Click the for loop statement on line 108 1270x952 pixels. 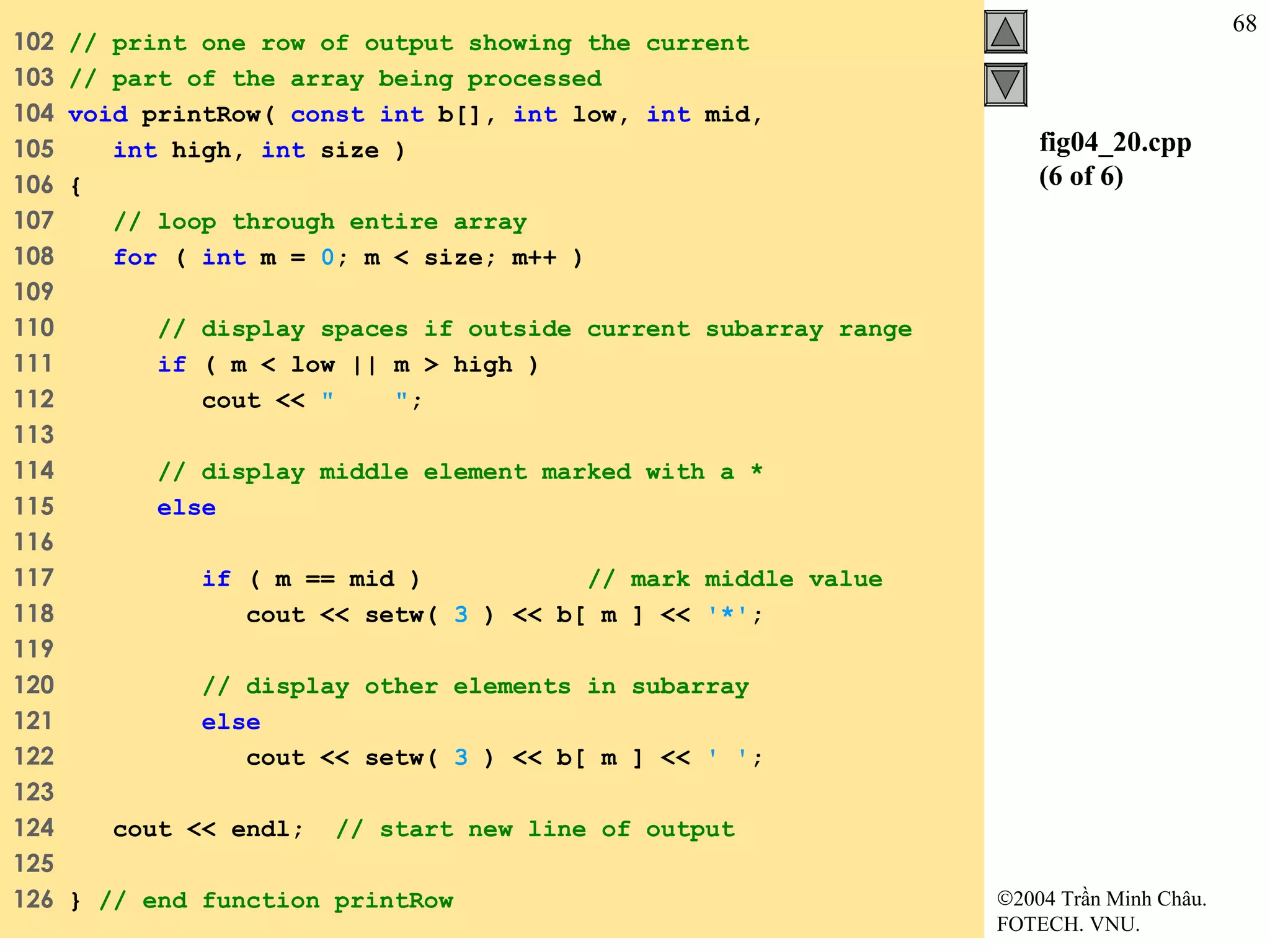click(x=348, y=258)
